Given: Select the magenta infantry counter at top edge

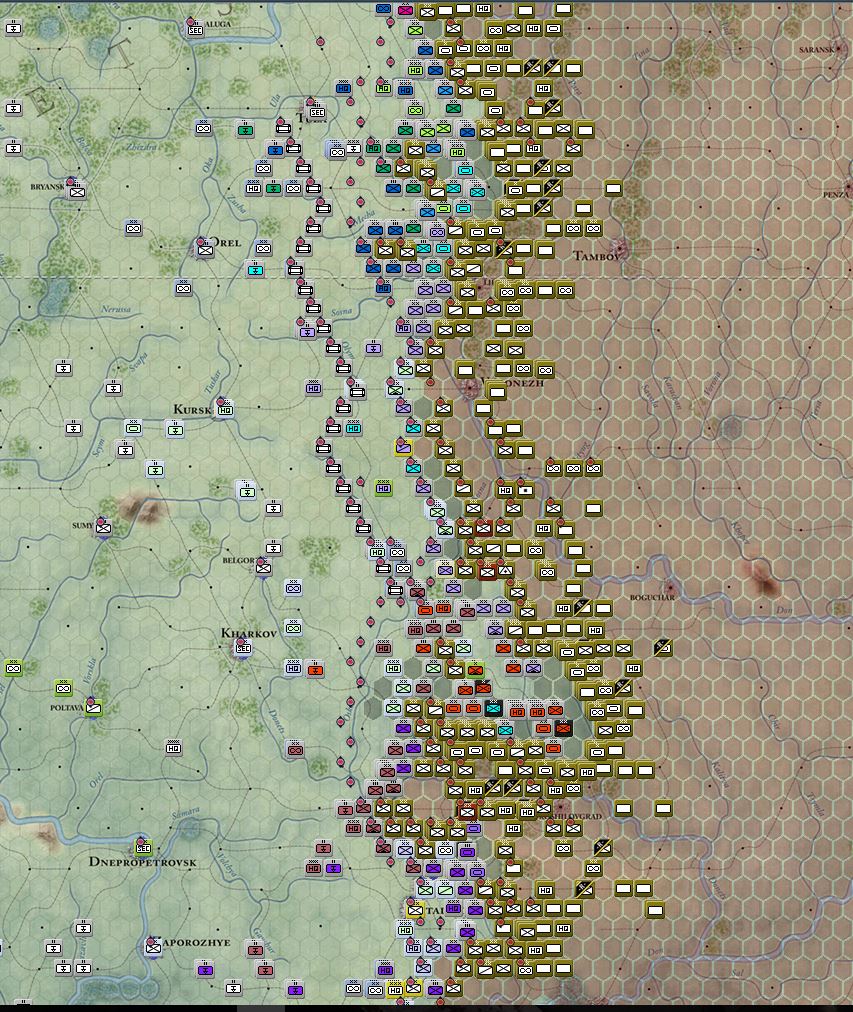Looking at the screenshot, I should [x=405, y=10].
